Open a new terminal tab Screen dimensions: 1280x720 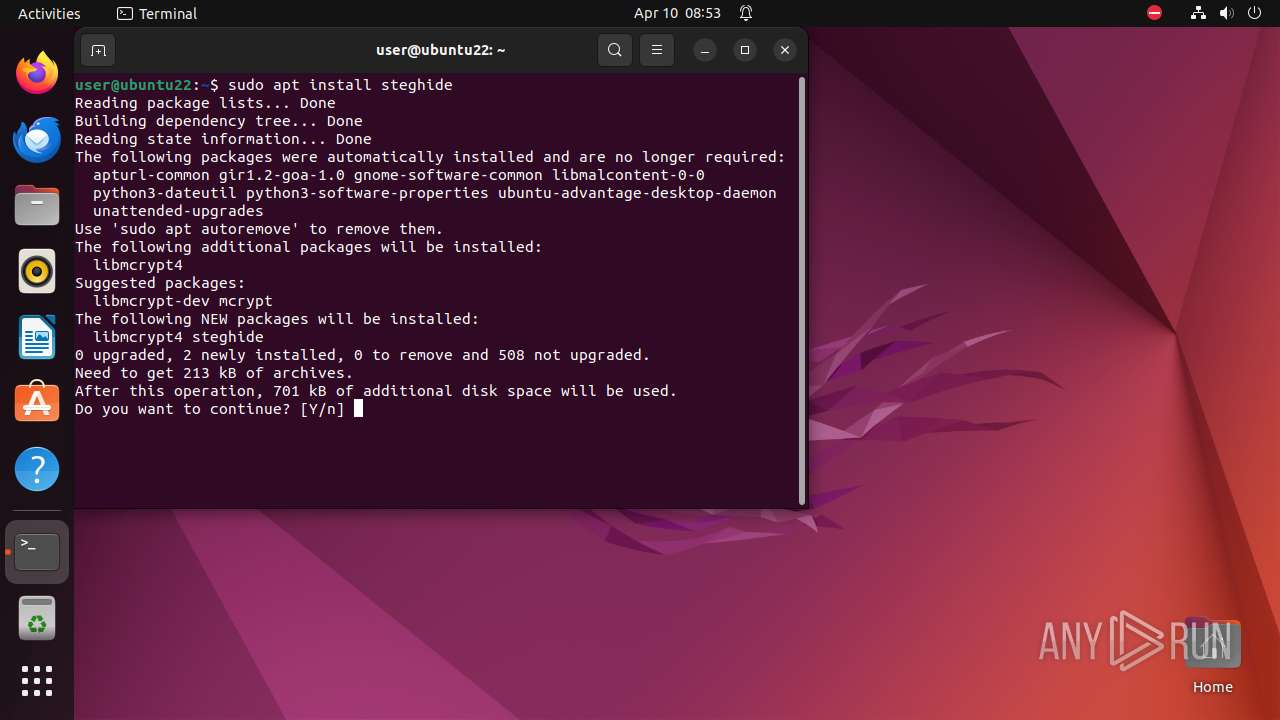[x=98, y=50]
